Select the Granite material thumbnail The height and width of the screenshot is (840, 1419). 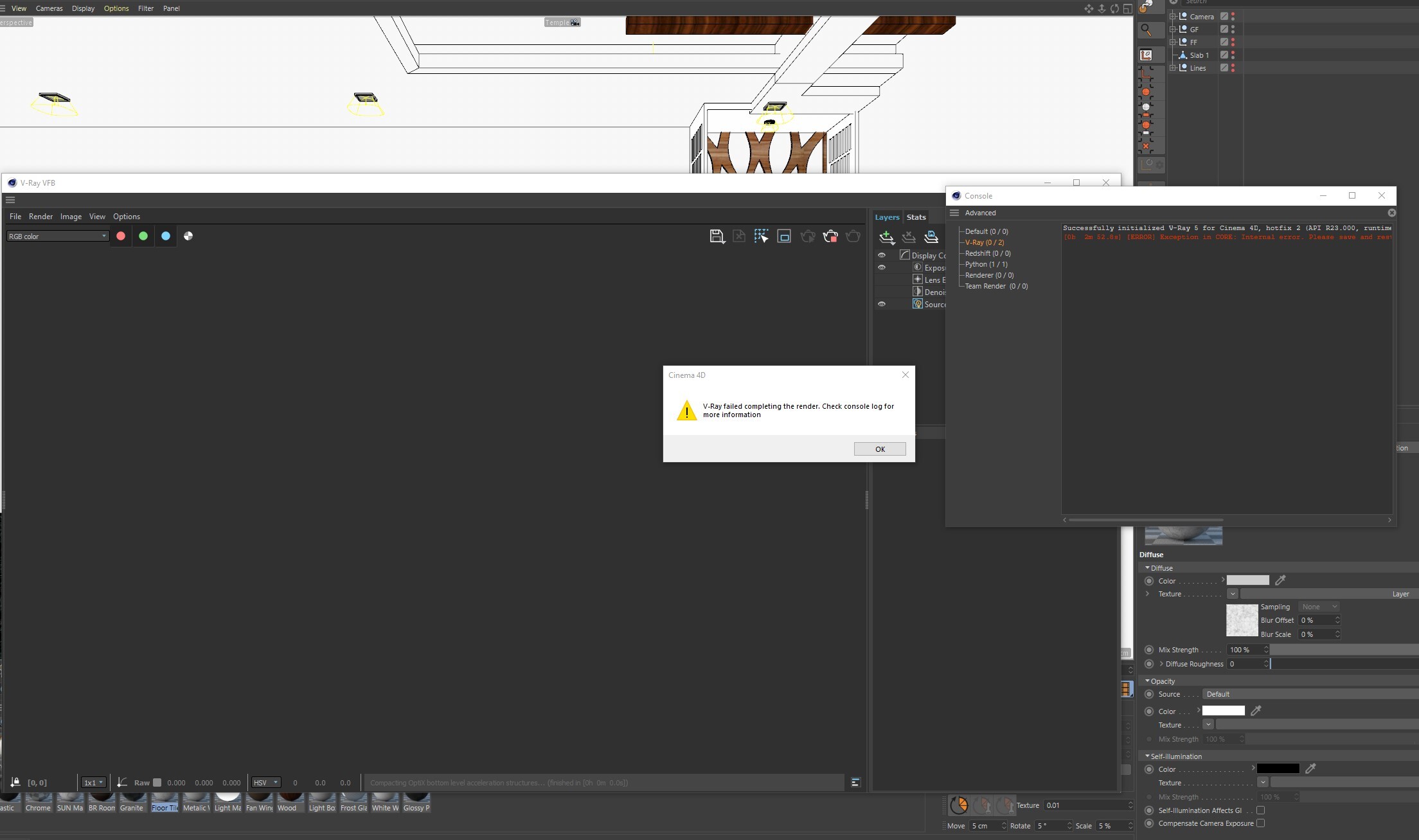coord(132,803)
